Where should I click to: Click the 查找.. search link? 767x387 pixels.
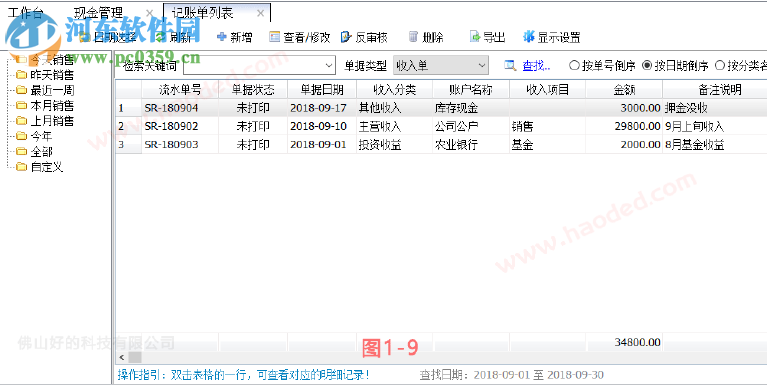tap(537, 66)
